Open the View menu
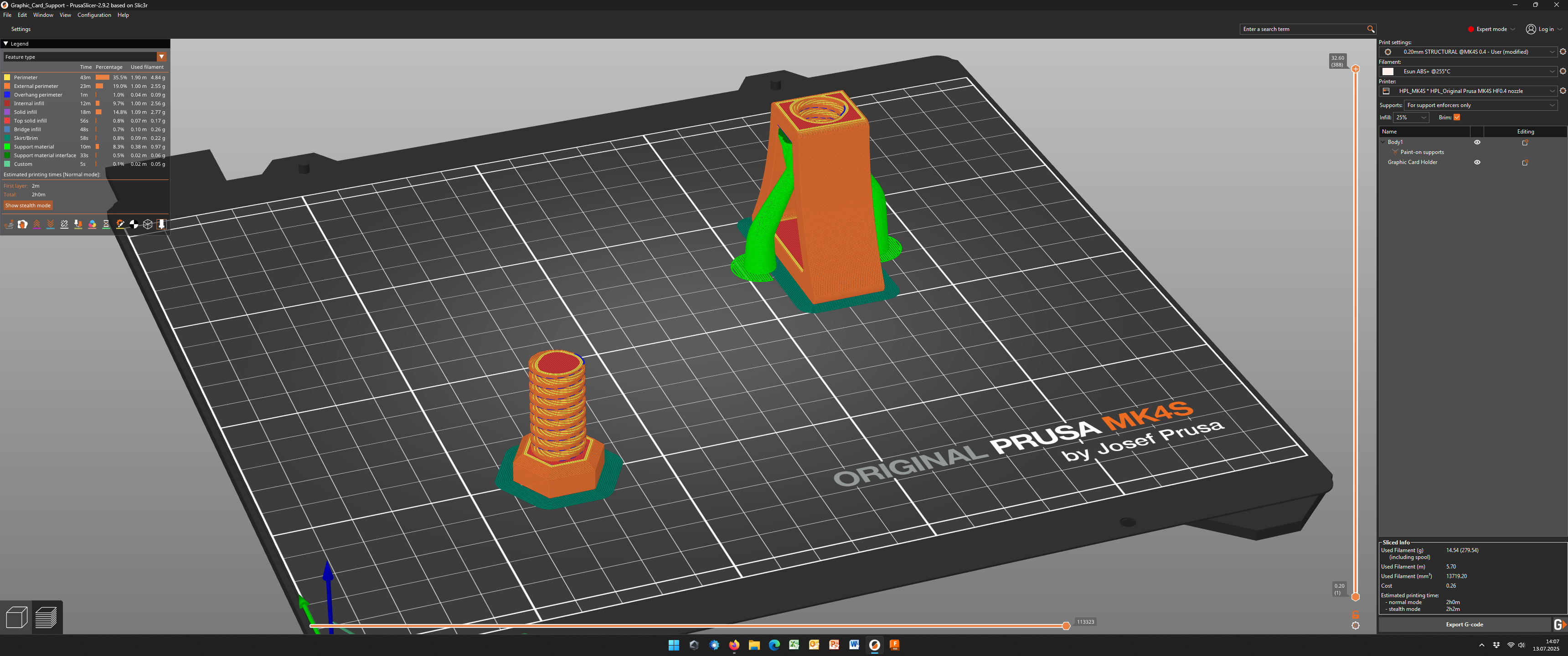The width and height of the screenshot is (1568, 656). click(65, 15)
